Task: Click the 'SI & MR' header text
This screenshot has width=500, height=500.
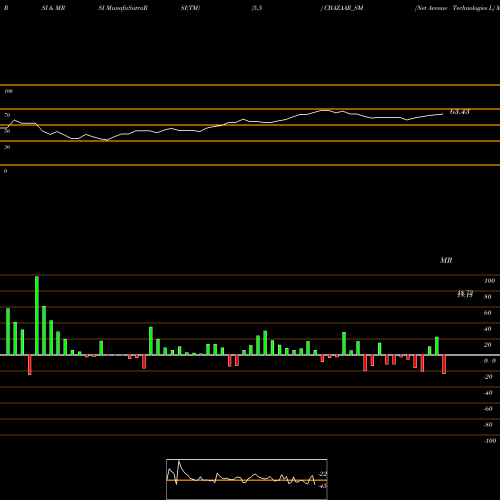Action: [x=53, y=8]
